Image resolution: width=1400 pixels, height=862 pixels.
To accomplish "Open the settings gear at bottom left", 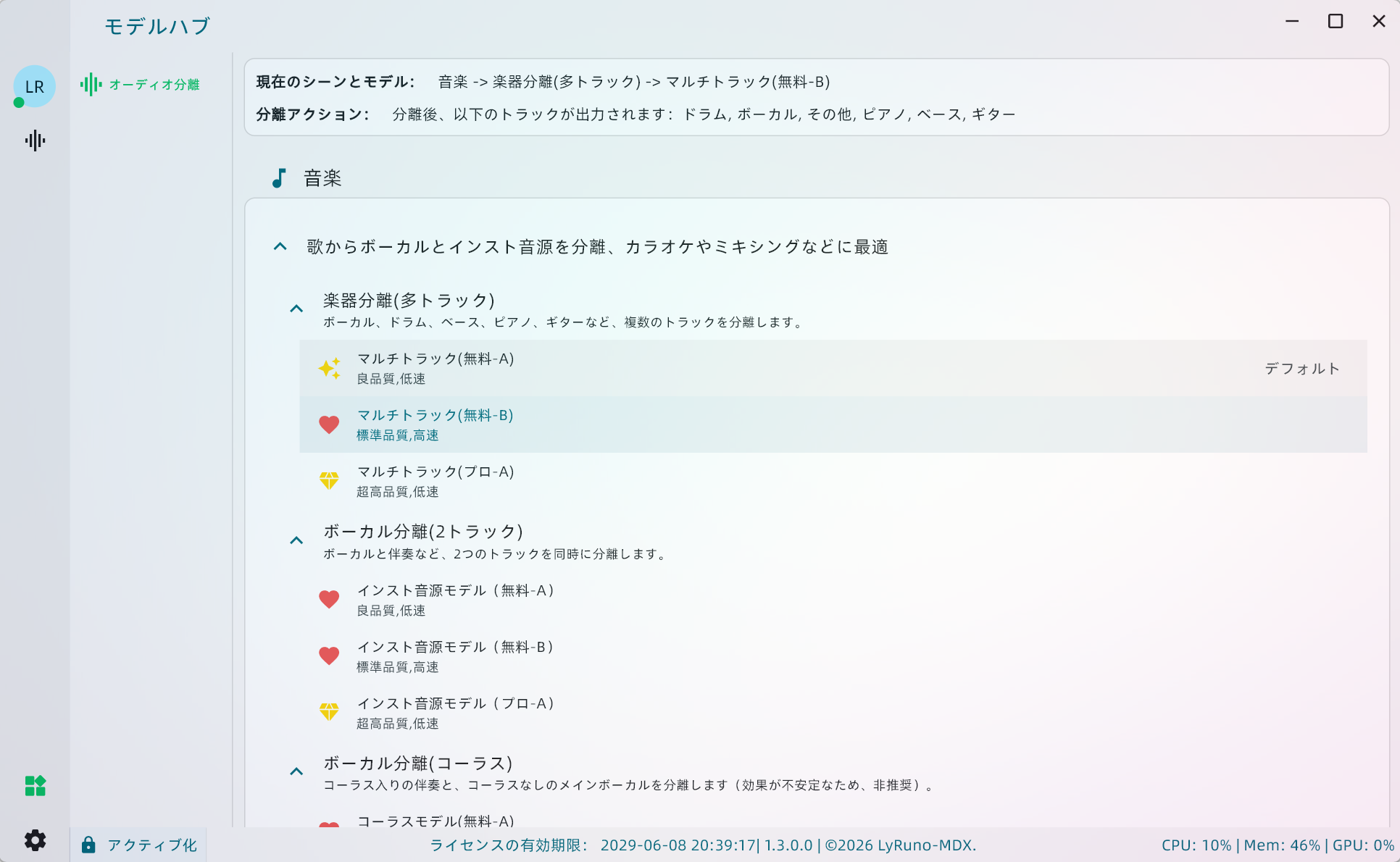I will (35, 840).
